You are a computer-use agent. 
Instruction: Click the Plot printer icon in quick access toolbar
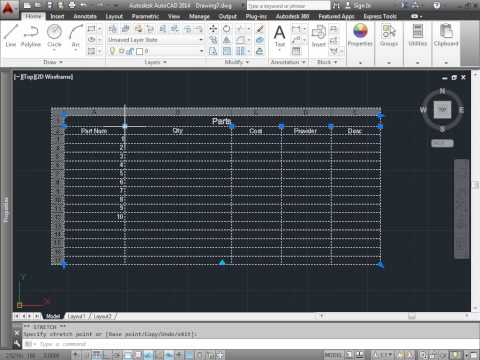point(72,5)
